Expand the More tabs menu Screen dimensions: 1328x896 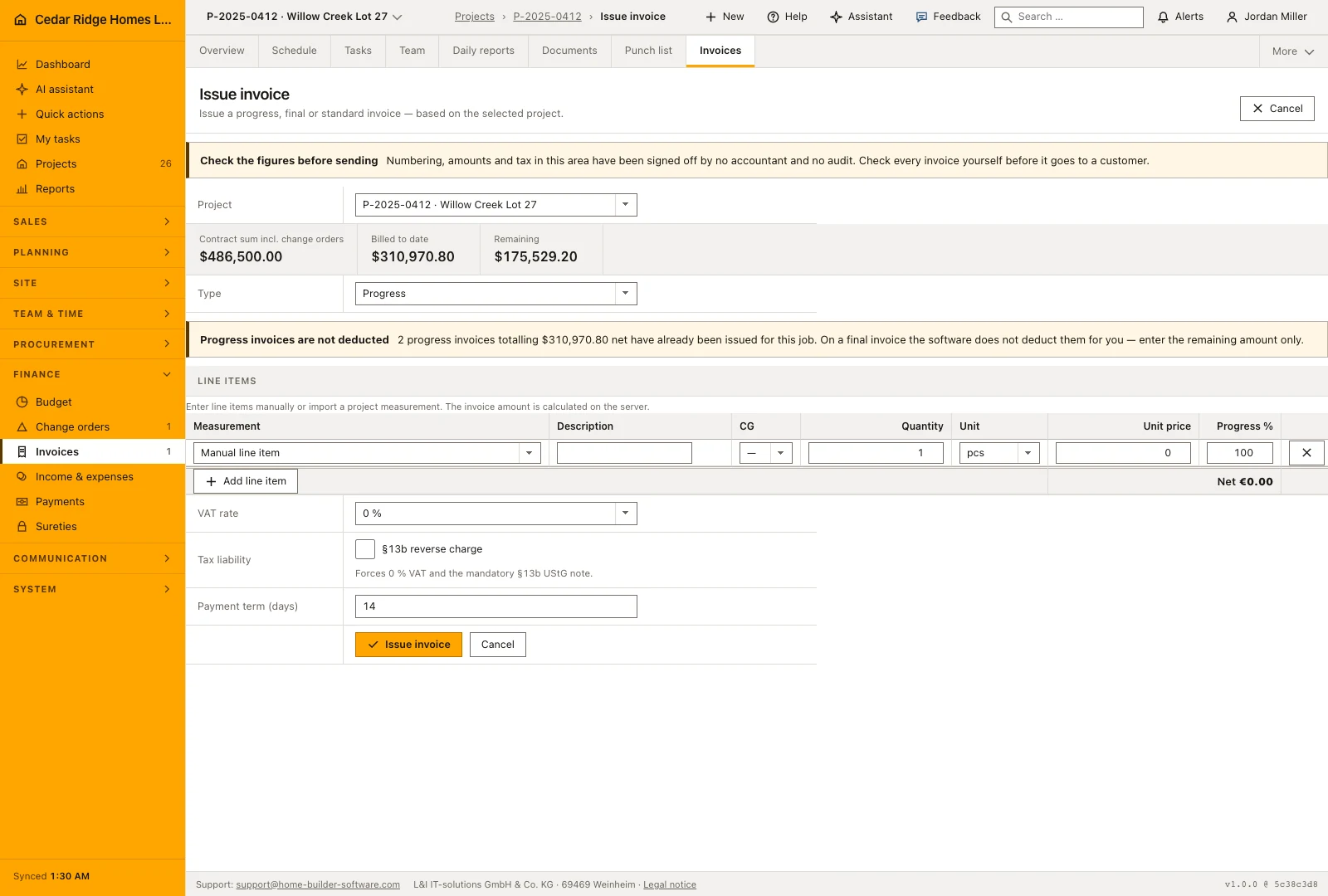[1293, 51]
